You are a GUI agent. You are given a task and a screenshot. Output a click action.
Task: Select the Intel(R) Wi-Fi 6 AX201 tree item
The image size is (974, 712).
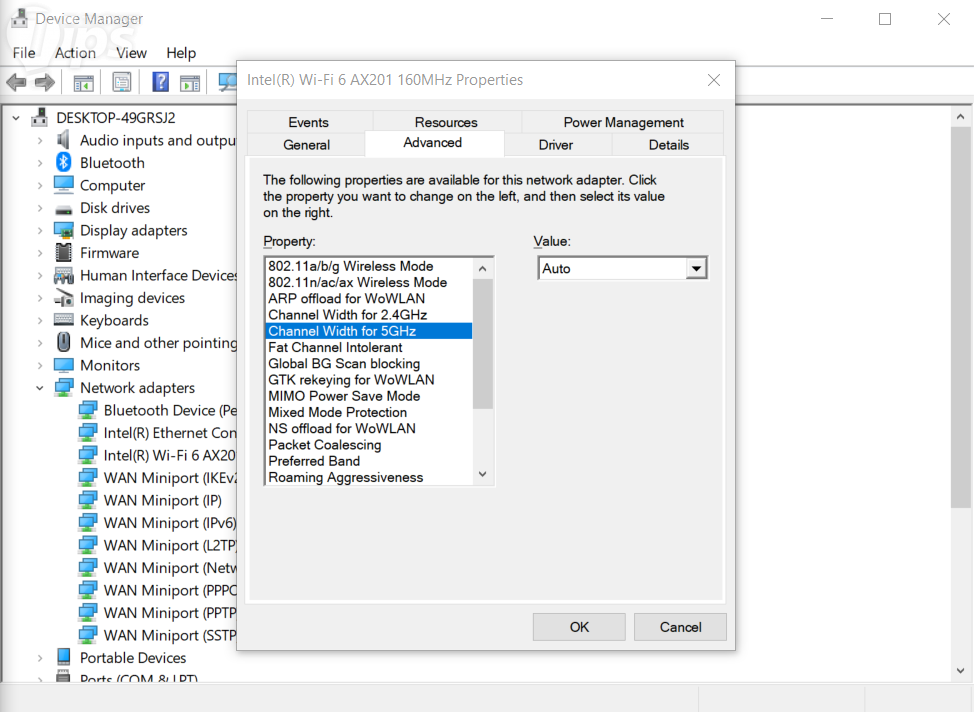[169, 455]
